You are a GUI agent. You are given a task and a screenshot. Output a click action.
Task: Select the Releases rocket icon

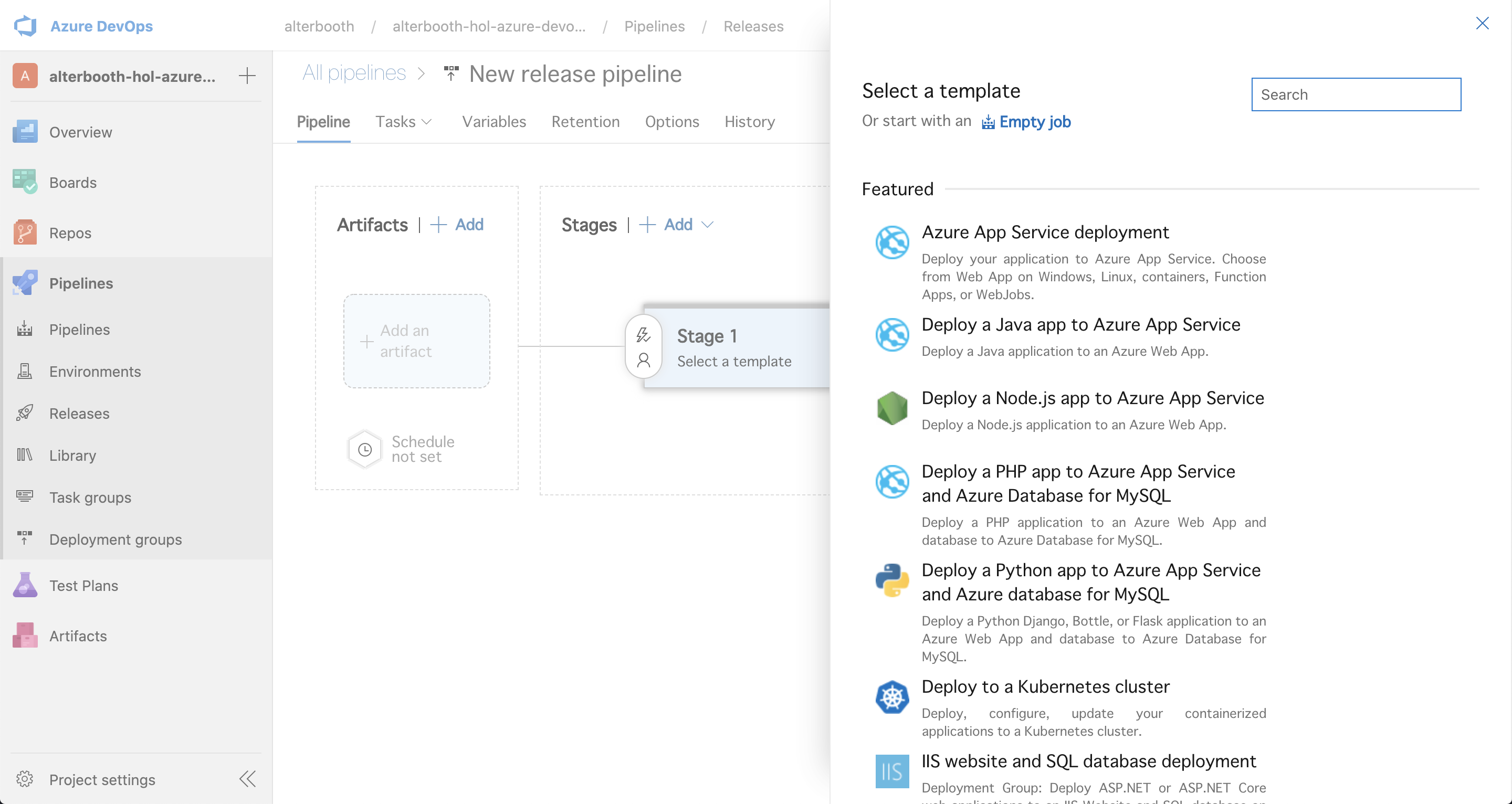click(25, 413)
